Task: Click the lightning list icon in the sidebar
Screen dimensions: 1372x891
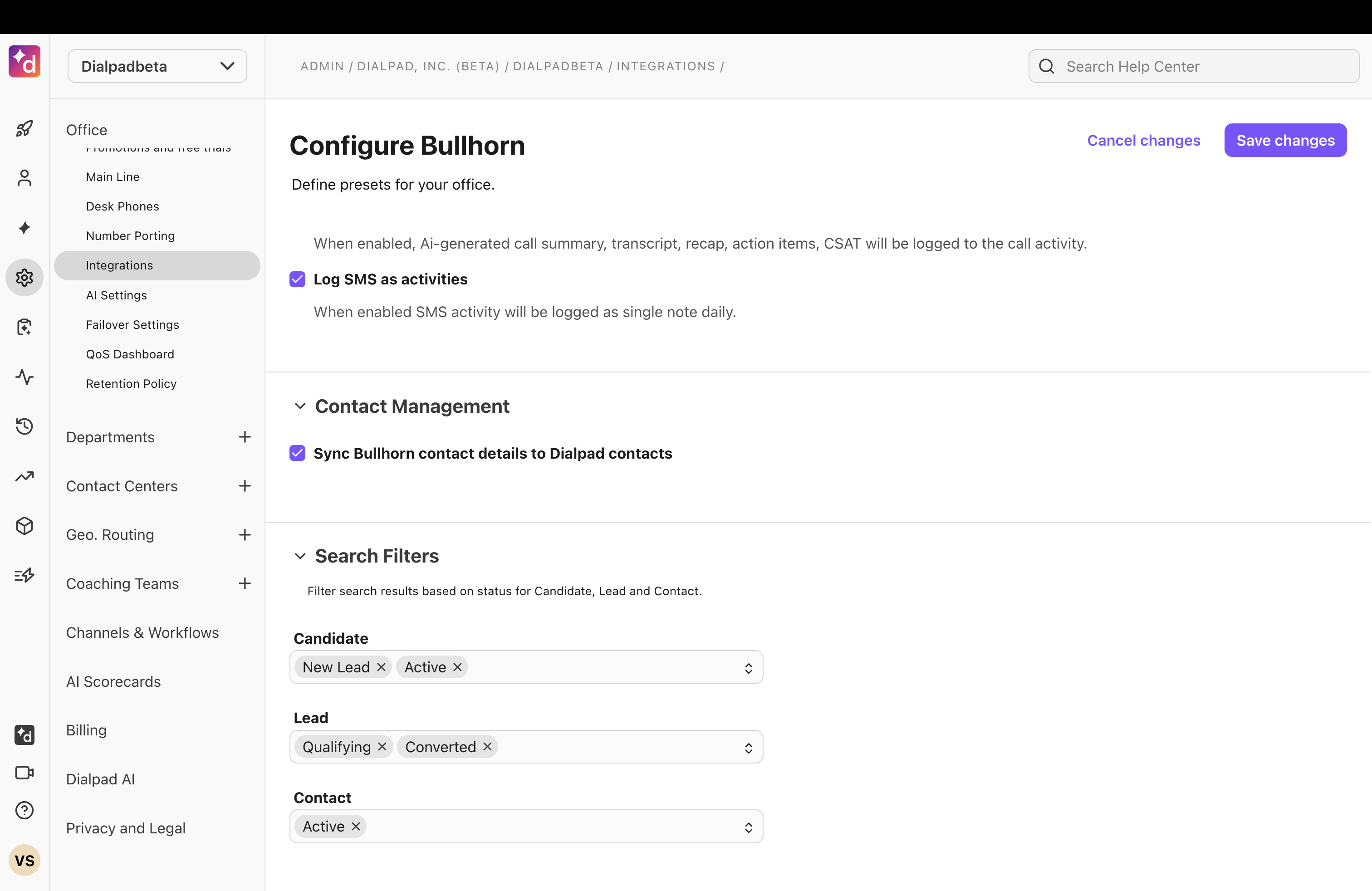Action: tap(24, 575)
